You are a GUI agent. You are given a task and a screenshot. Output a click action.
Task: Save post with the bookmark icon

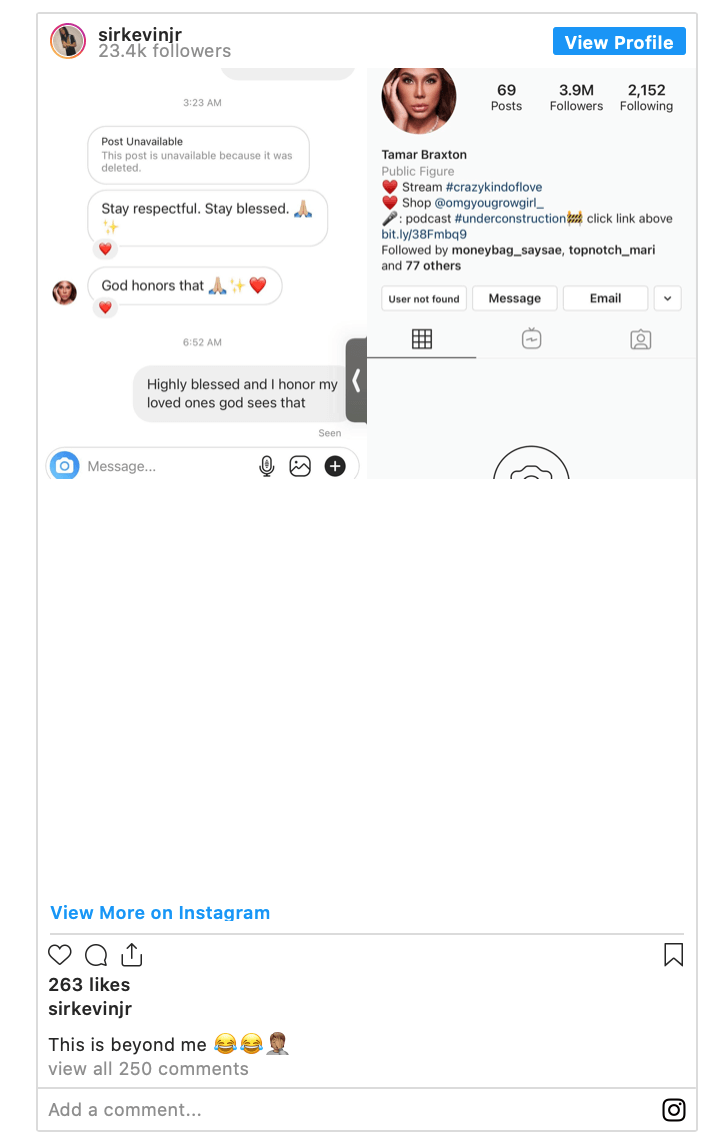[673, 955]
